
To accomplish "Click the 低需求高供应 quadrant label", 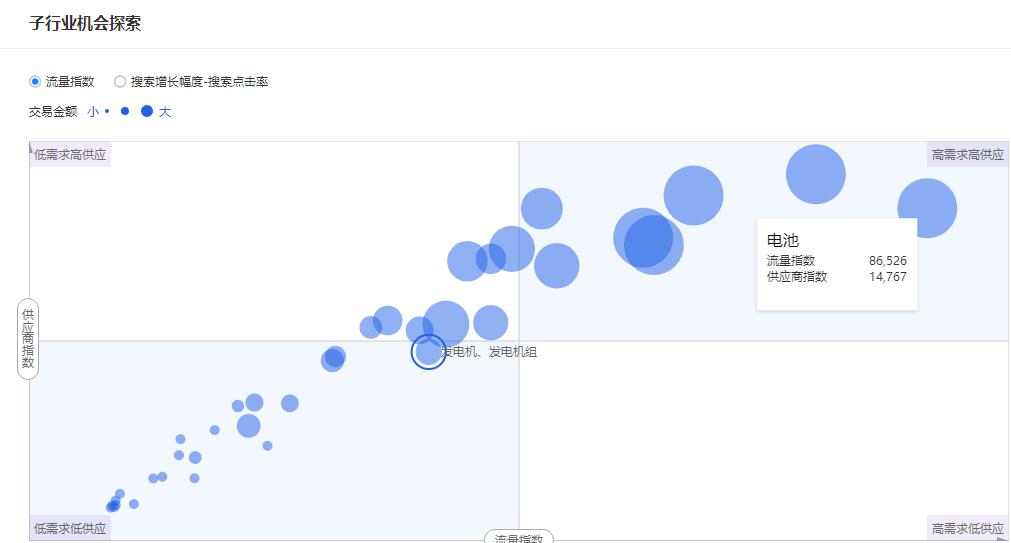I will pyautogui.click(x=70, y=155).
